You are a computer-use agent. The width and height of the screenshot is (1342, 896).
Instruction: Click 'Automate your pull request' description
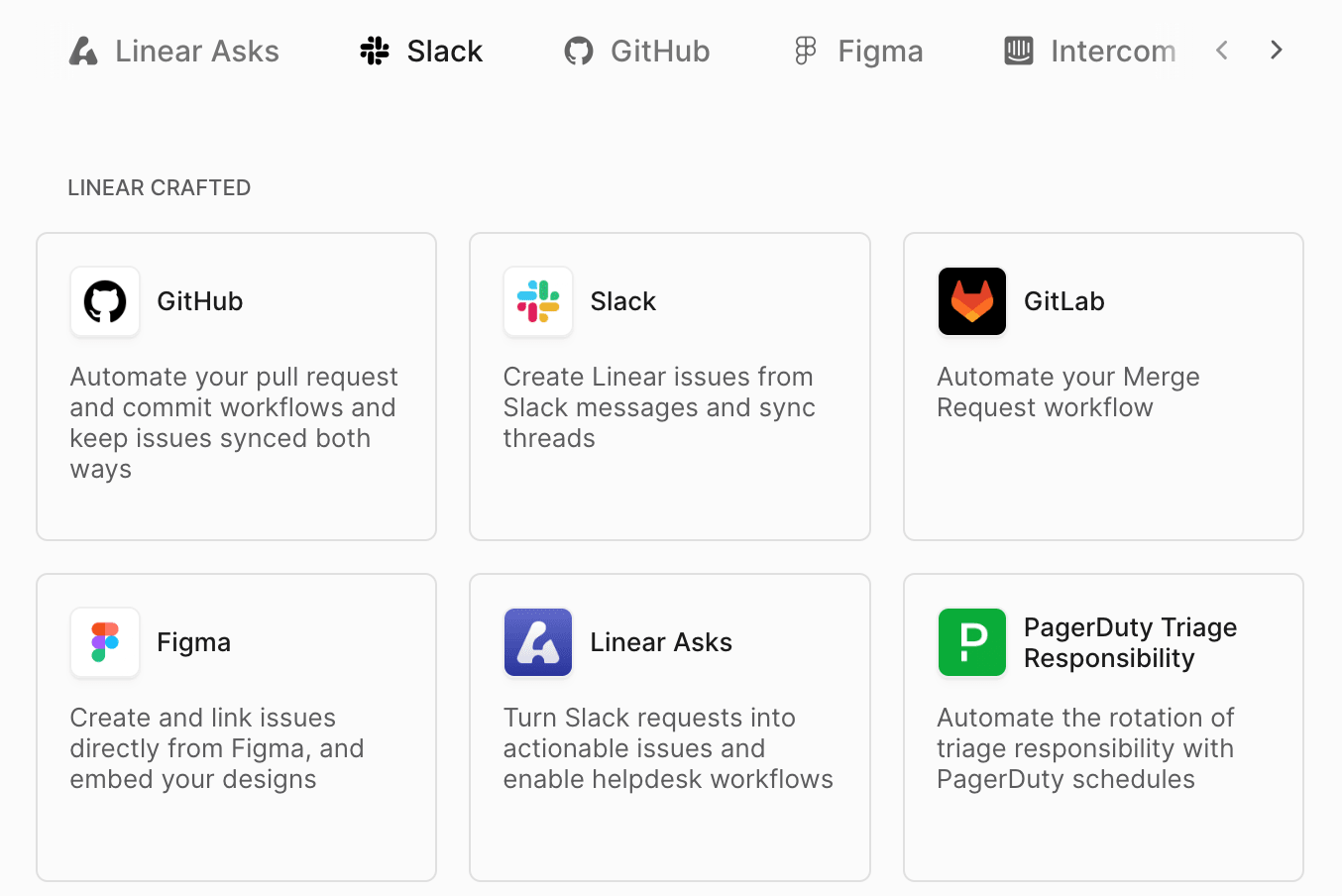[234, 422]
